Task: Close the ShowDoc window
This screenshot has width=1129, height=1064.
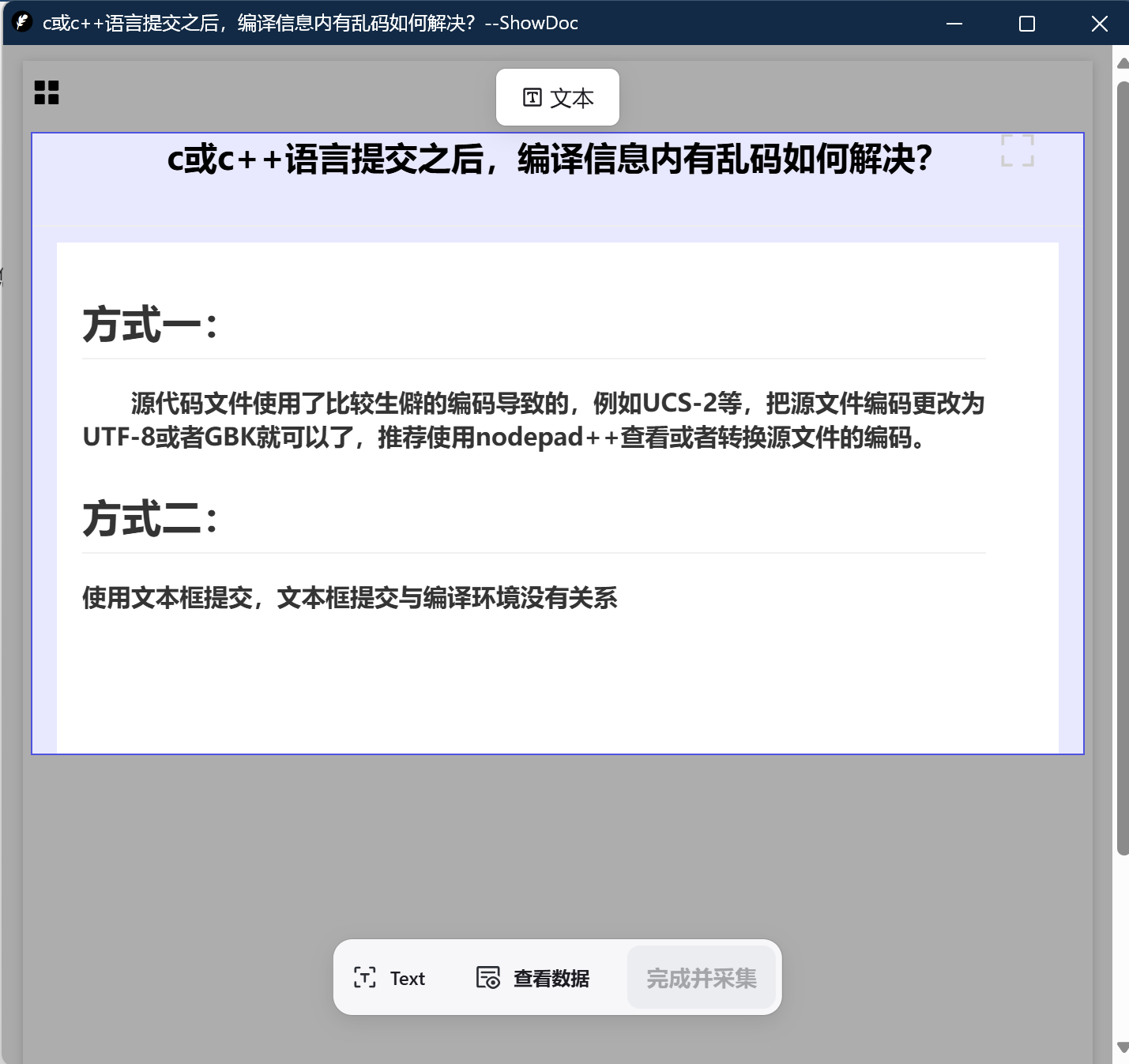Action: pyautogui.click(x=1099, y=23)
